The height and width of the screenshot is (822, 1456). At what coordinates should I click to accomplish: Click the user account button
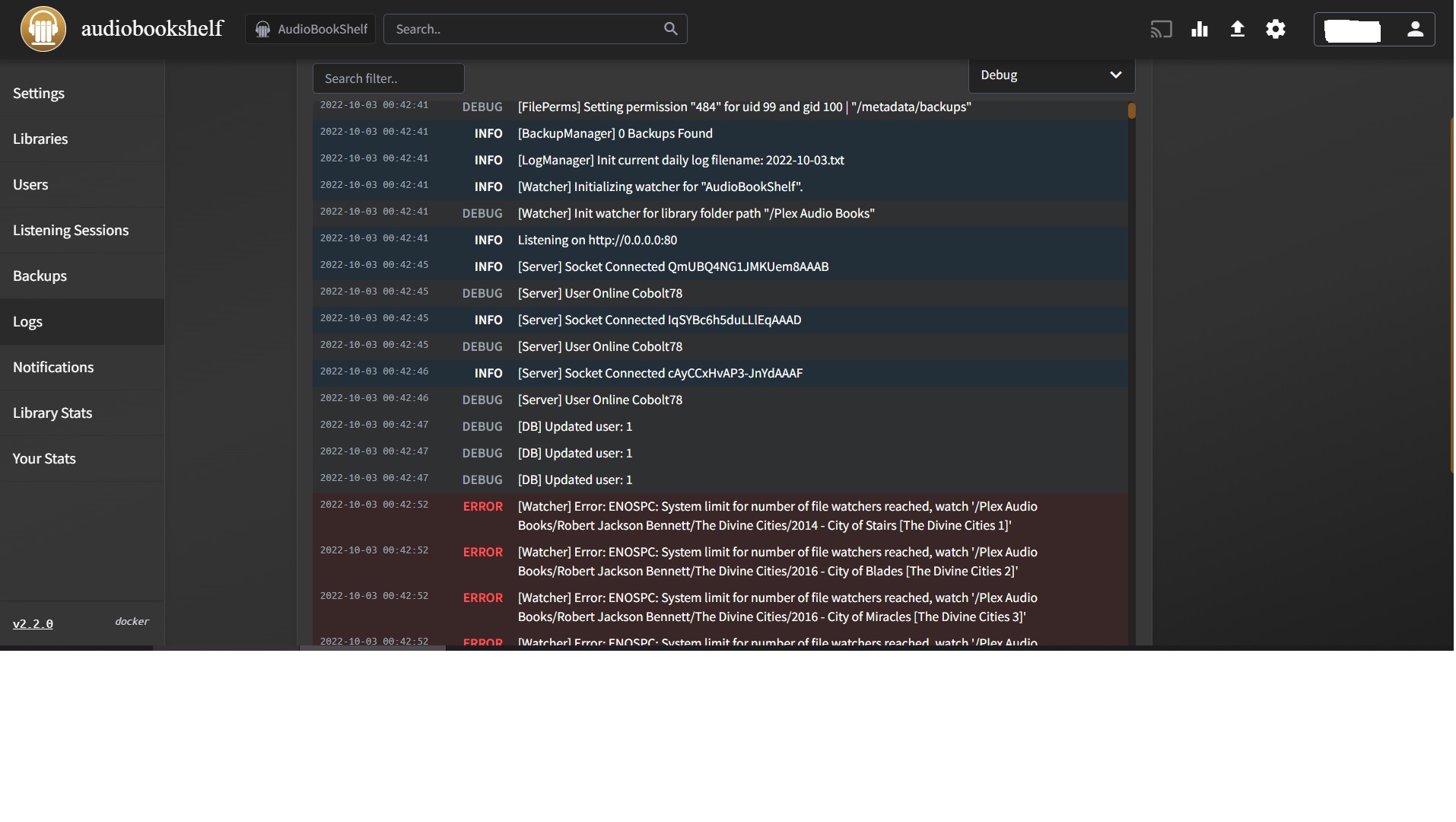[1374, 29]
